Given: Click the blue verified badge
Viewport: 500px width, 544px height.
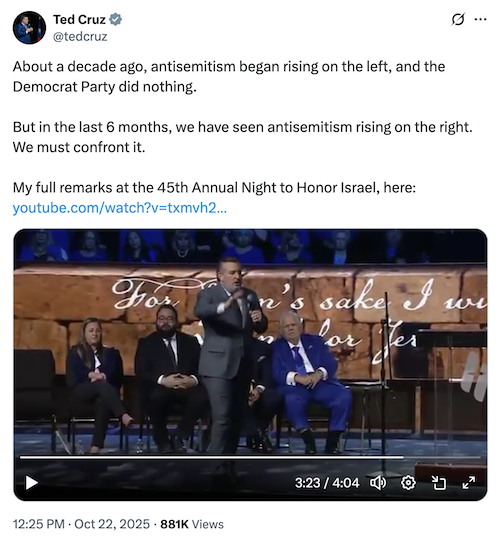Looking at the screenshot, I should pyautogui.click(x=116, y=19).
